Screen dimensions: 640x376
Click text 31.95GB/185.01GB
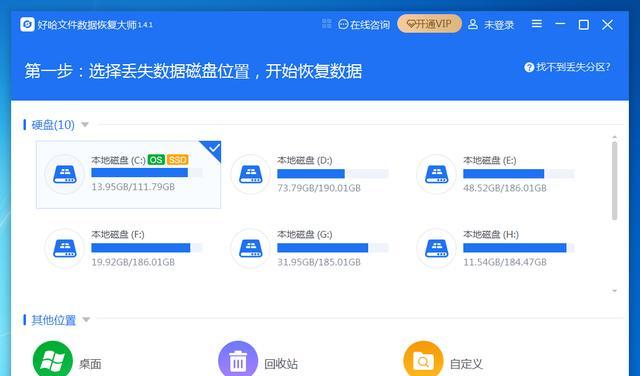[319, 262]
